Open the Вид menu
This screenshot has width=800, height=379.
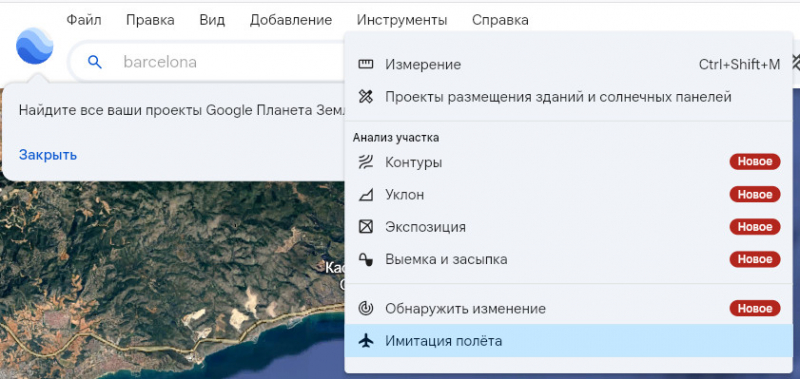pos(212,20)
